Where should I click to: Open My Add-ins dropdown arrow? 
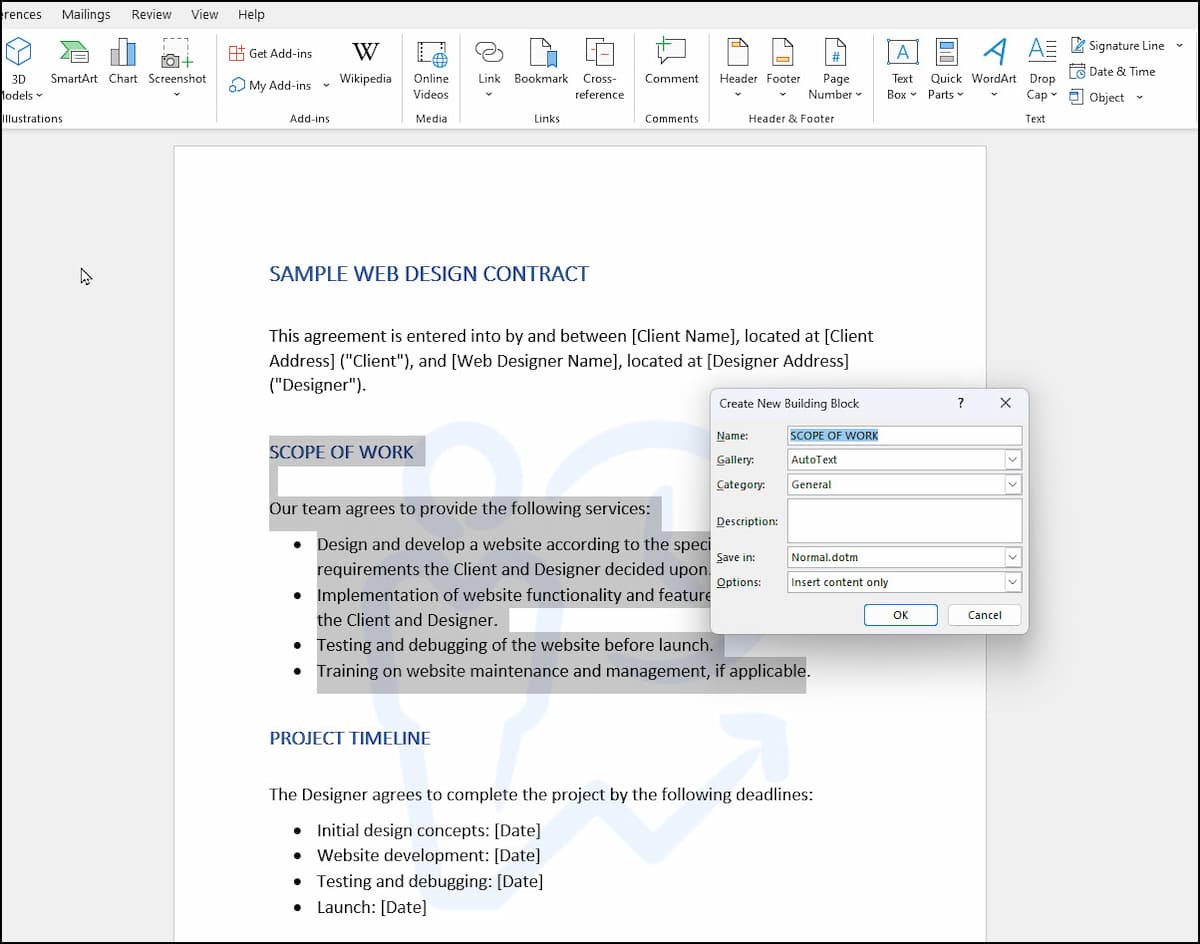click(x=326, y=86)
